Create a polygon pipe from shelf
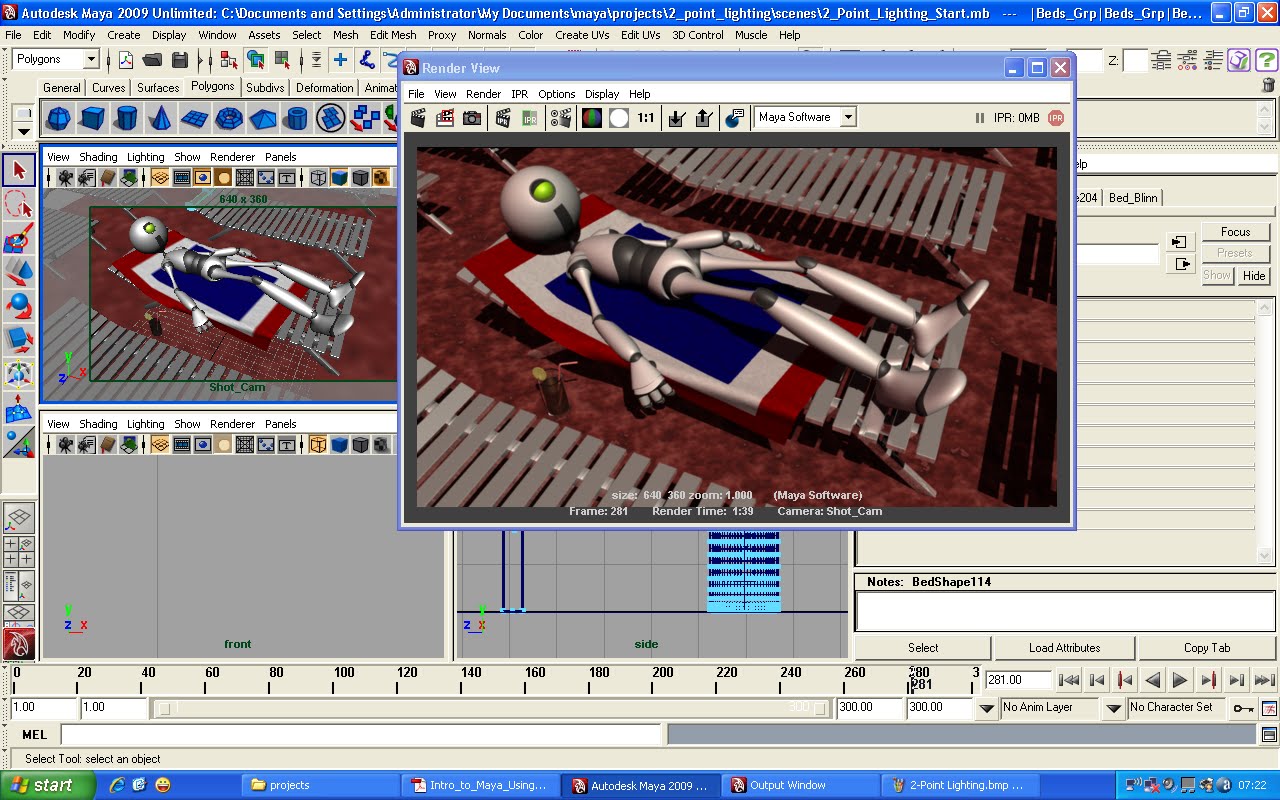 (x=296, y=118)
